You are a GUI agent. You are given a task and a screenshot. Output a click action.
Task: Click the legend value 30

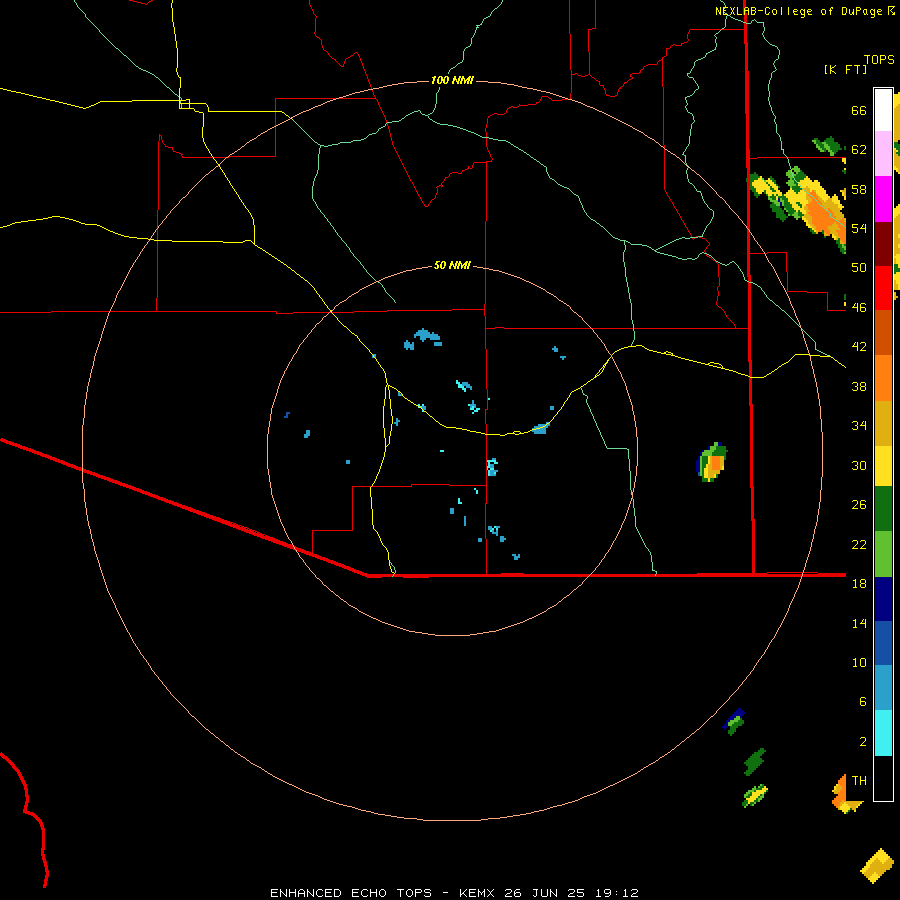859,465
